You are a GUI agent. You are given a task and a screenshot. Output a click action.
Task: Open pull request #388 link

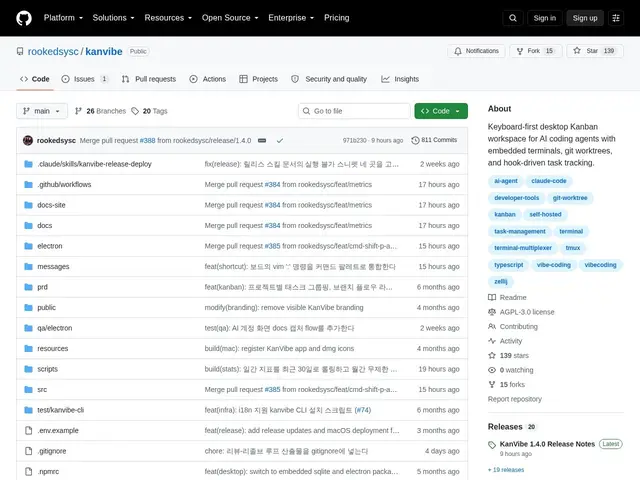[x=147, y=140]
